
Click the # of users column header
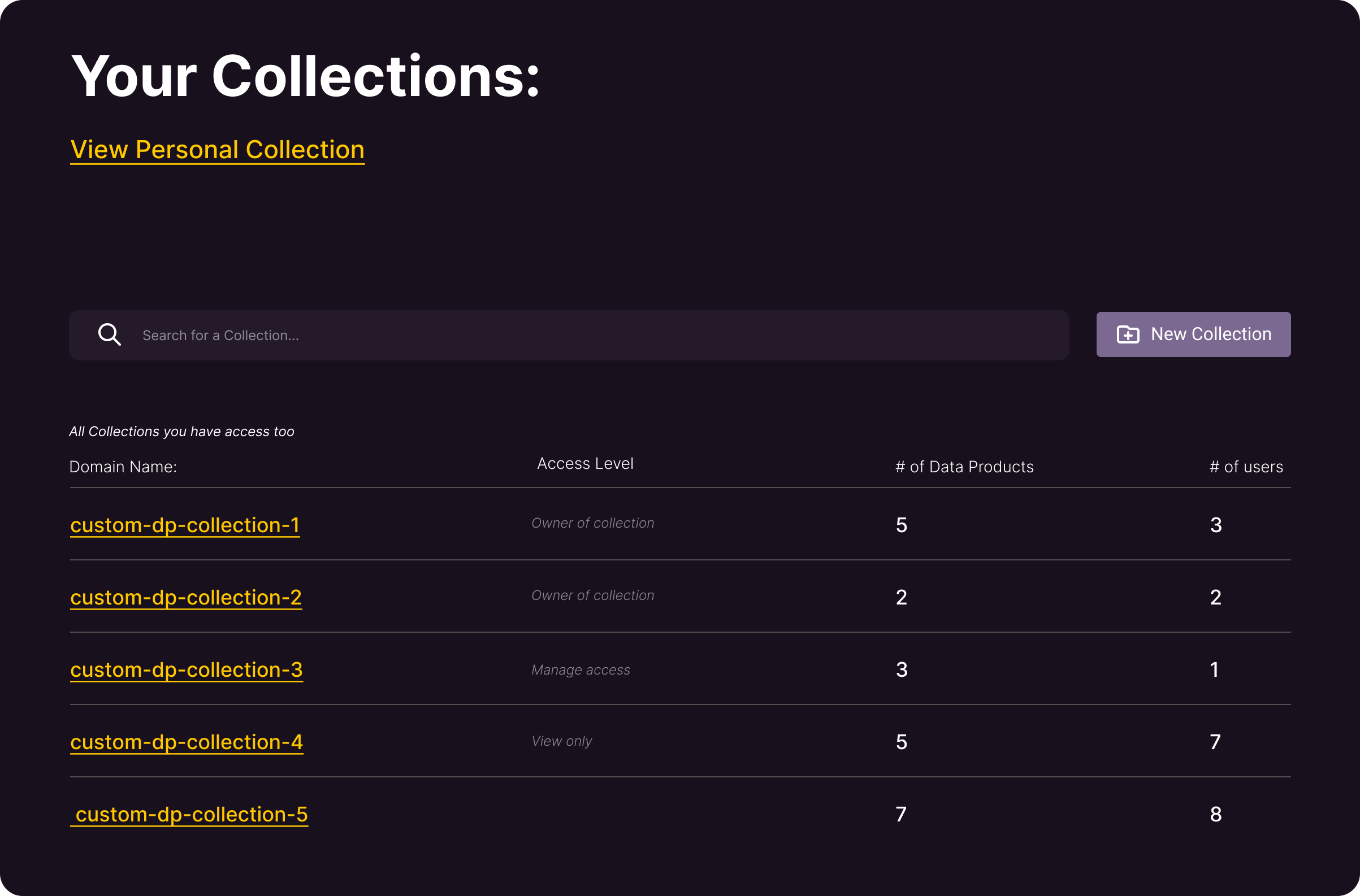[x=1246, y=467]
